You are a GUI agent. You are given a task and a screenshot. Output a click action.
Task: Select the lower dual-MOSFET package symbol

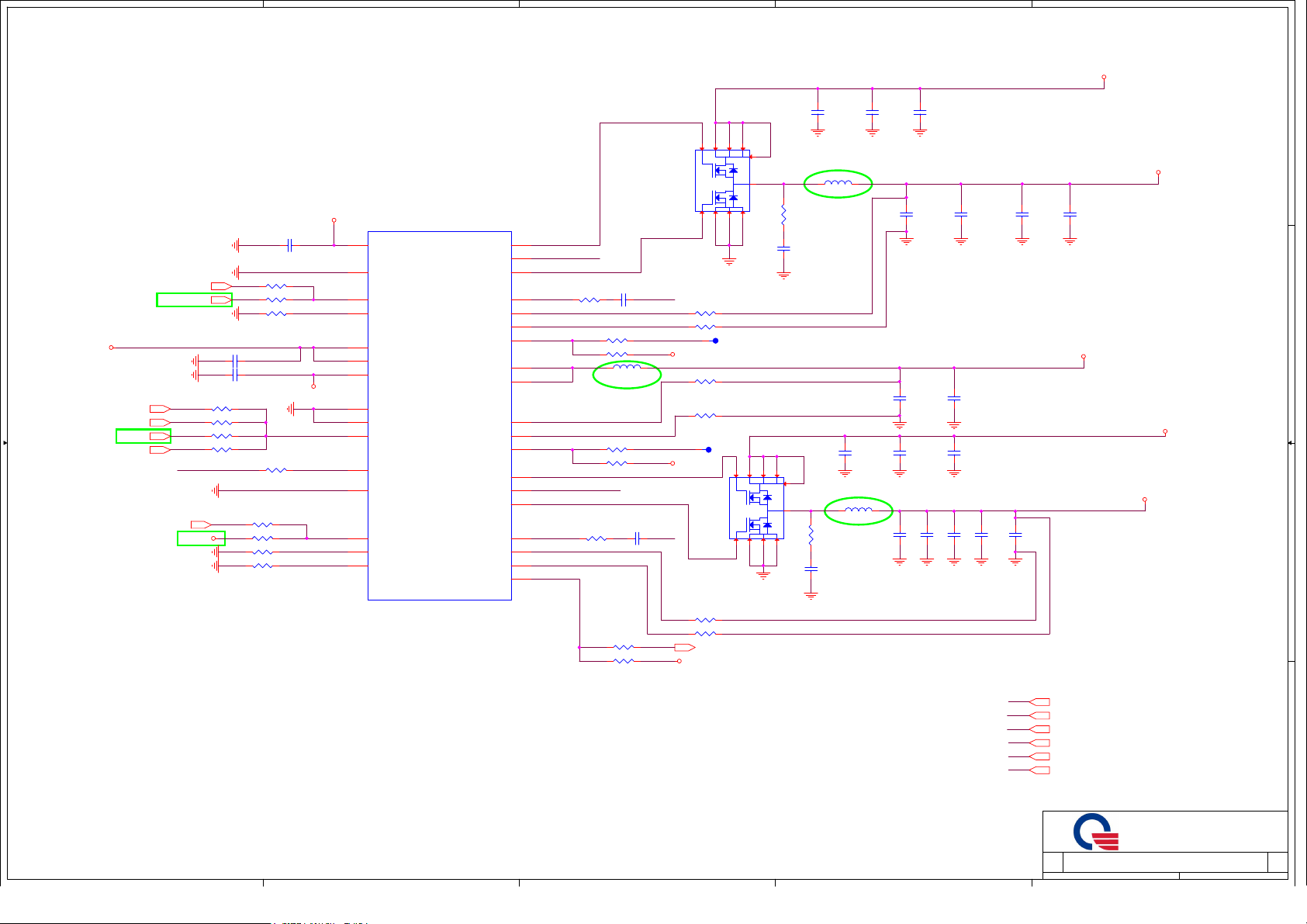click(x=756, y=508)
